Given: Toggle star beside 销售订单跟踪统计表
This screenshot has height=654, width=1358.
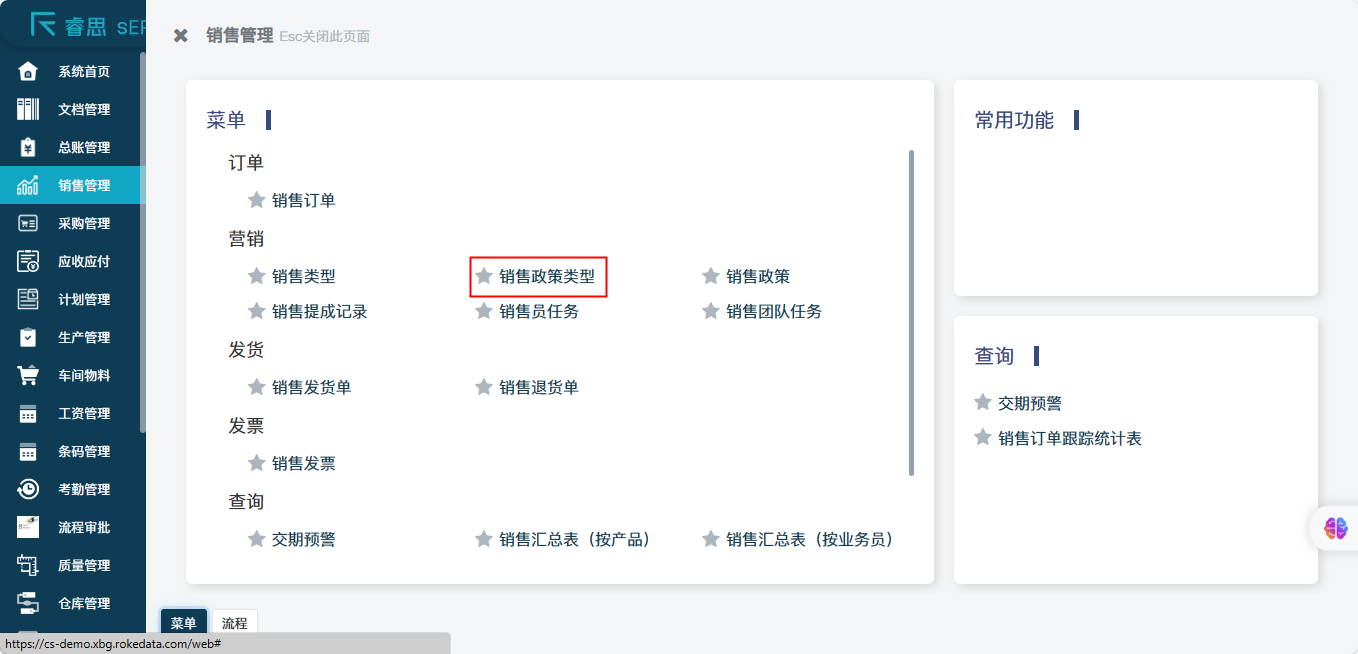Looking at the screenshot, I should [x=983, y=438].
